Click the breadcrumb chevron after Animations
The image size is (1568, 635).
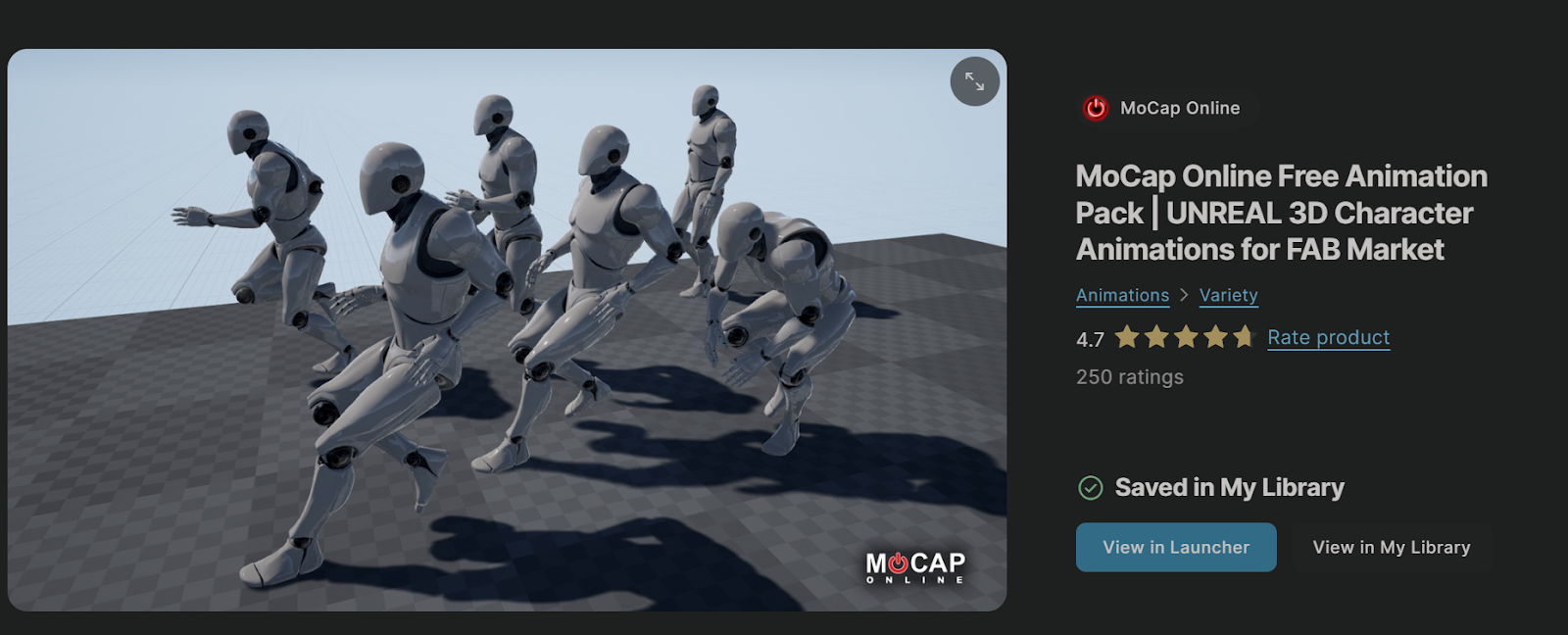point(1184,295)
